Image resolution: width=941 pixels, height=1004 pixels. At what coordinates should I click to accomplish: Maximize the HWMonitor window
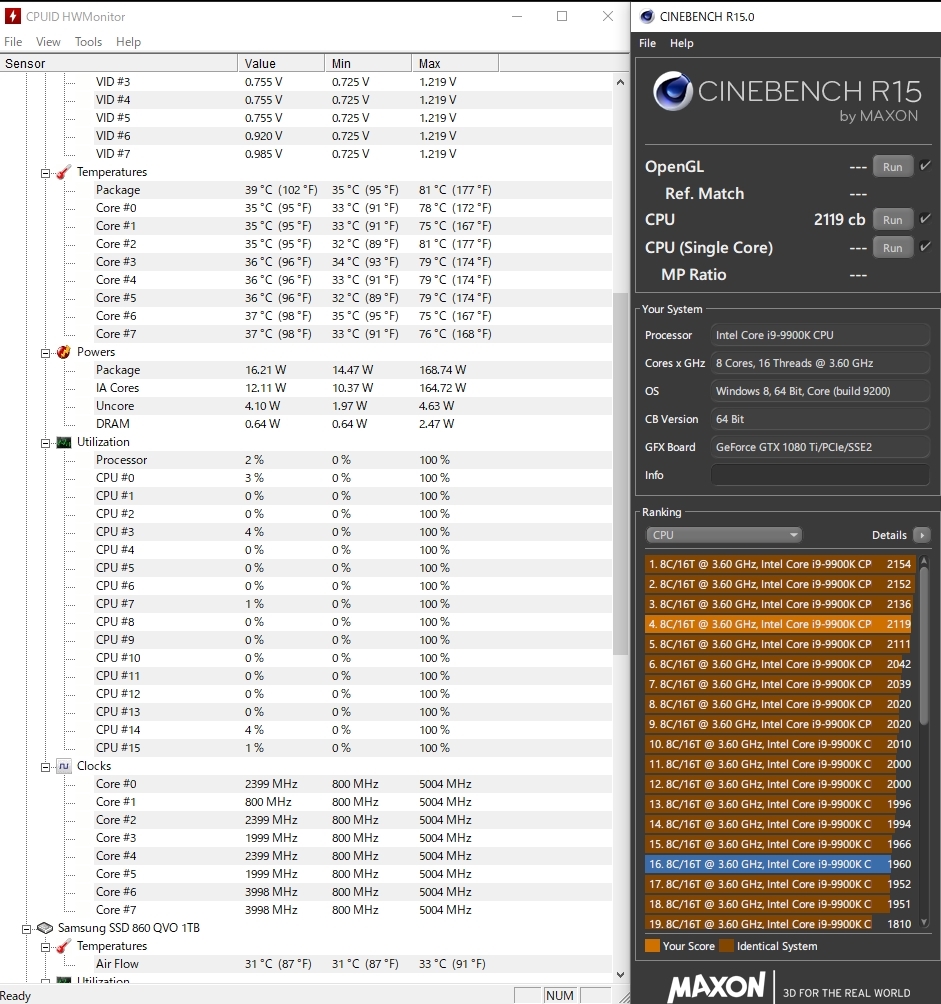(x=562, y=16)
